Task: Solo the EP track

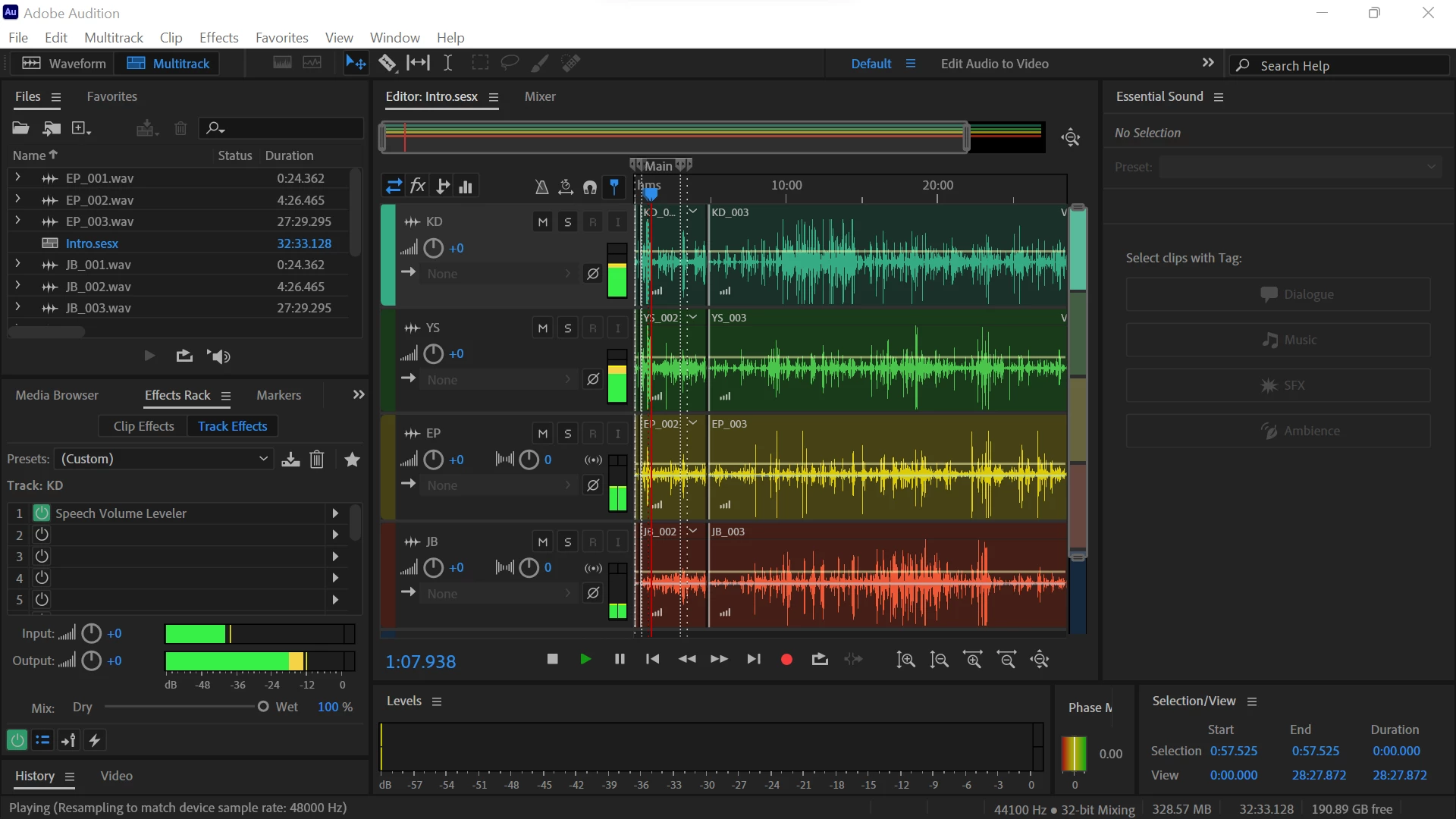Action: pyautogui.click(x=568, y=434)
